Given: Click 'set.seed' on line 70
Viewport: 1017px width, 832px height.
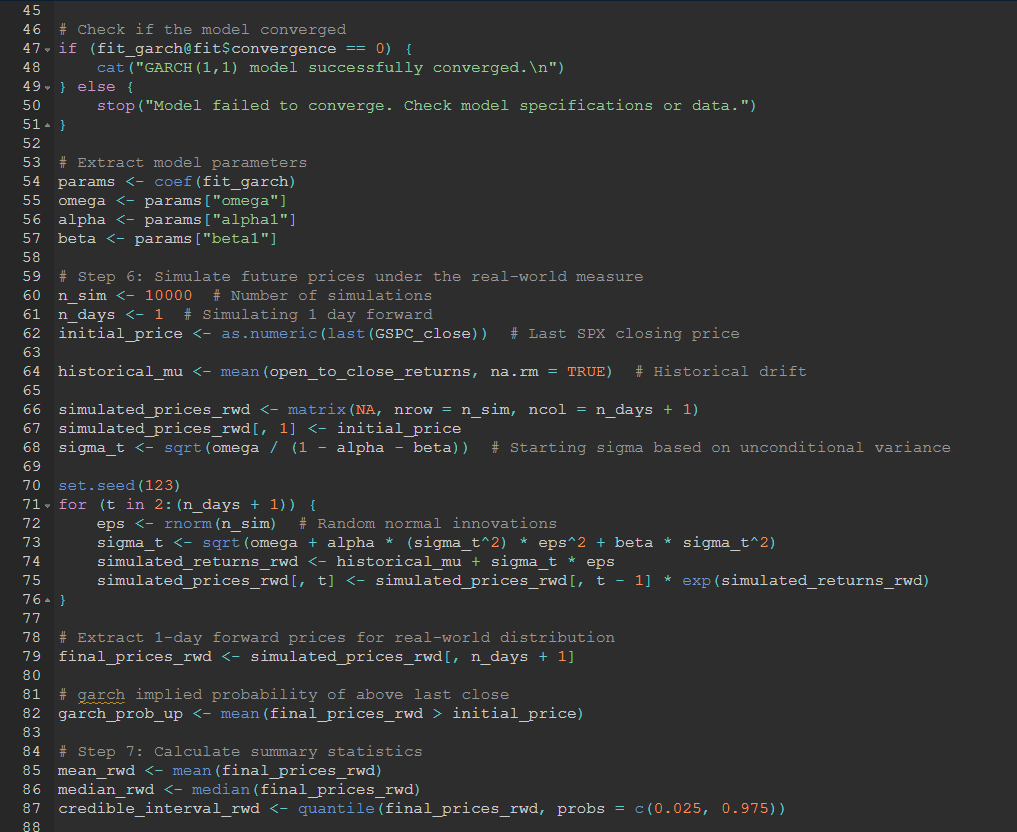Looking at the screenshot, I should pos(97,486).
